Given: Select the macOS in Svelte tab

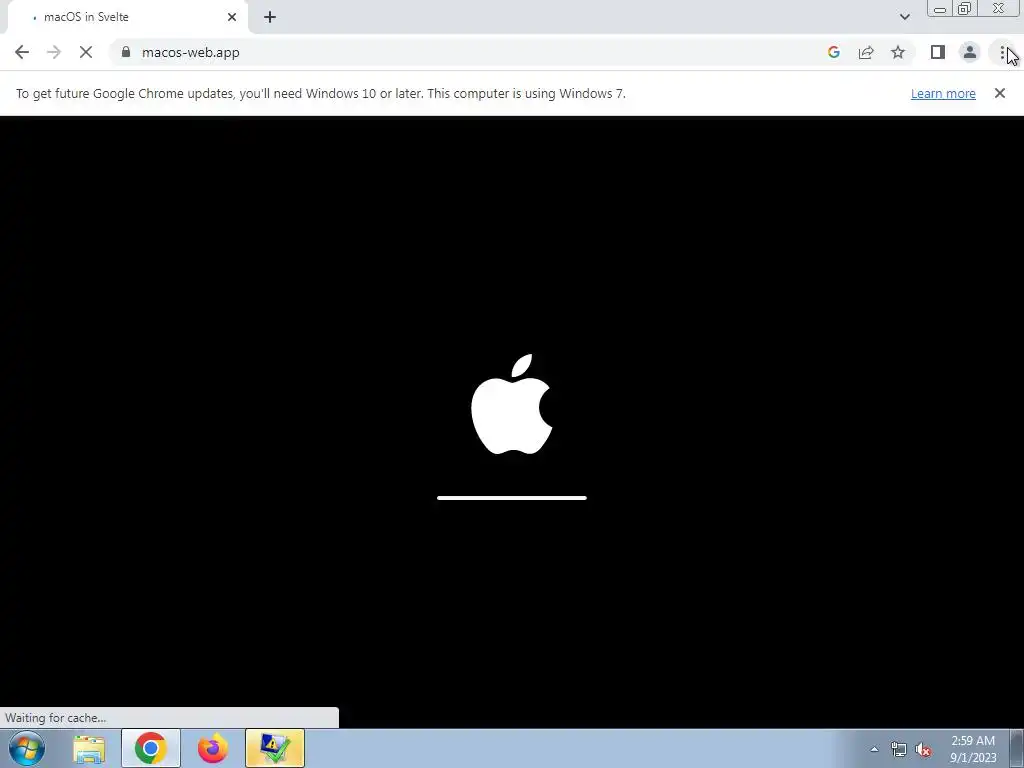Looking at the screenshot, I should coord(127,17).
